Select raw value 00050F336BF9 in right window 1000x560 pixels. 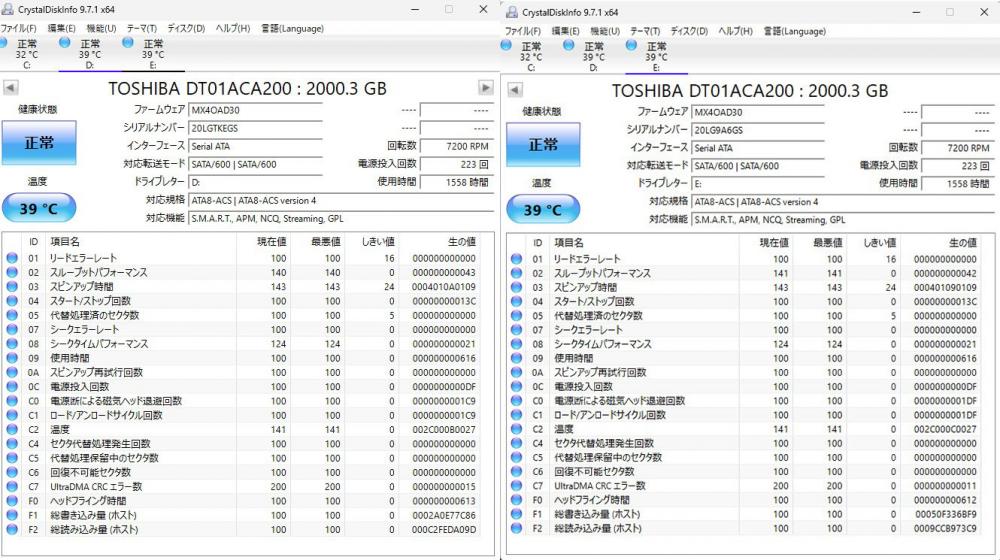point(946,514)
